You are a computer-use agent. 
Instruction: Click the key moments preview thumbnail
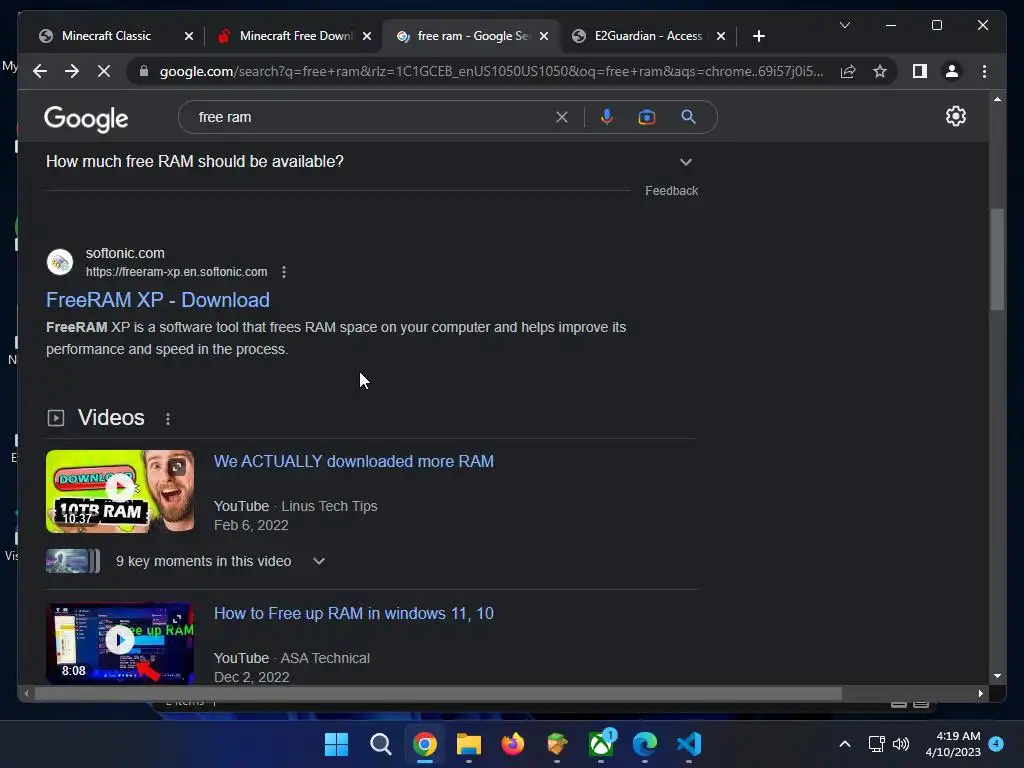click(x=72, y=561)
